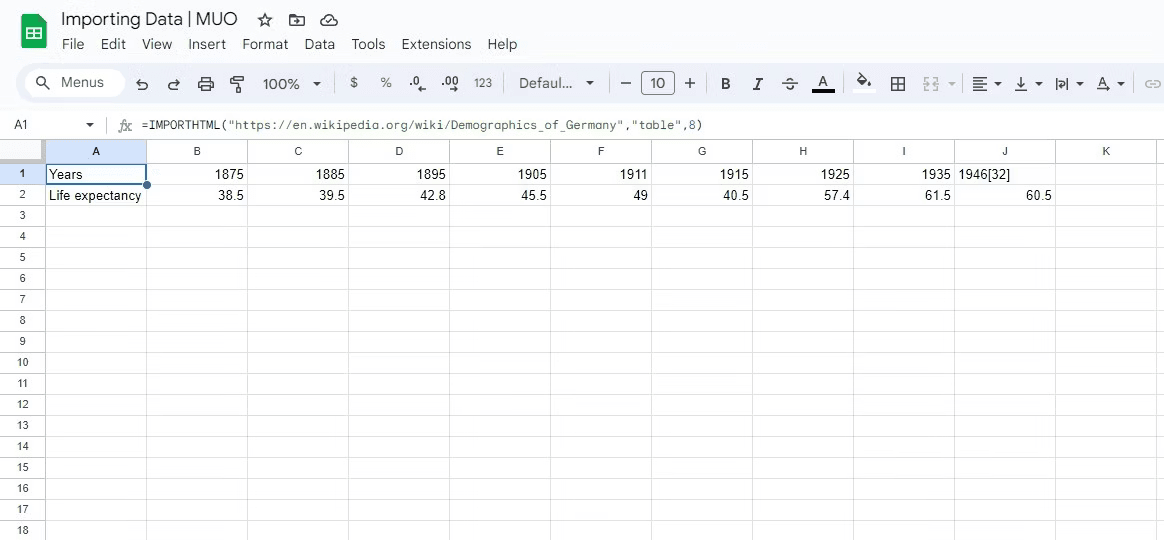The width and height of the screenshot is (1164, 540).
Task: Search the Menus box
Action: pyautogui.click(x=75, y=82)
